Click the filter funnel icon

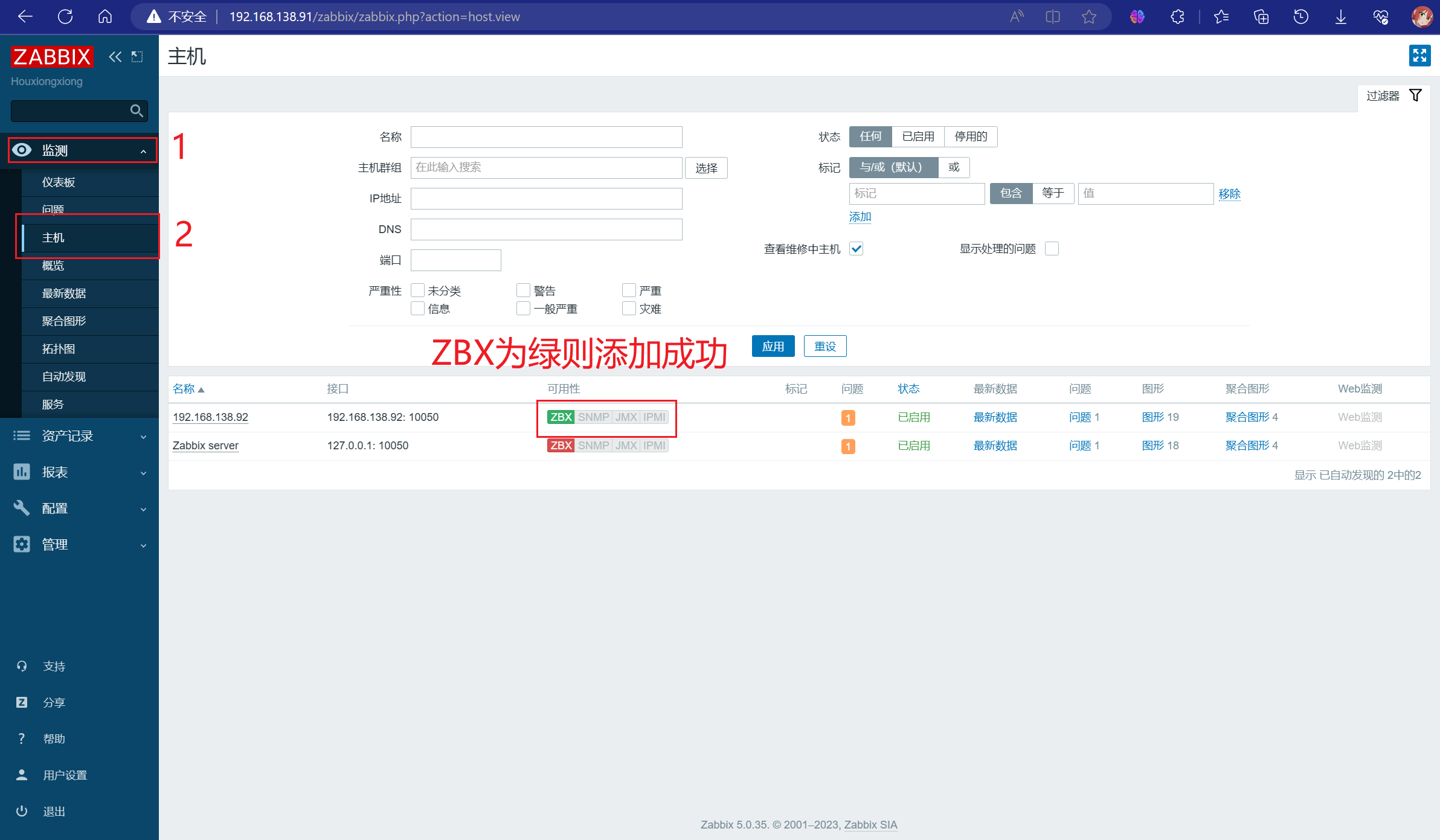(x=1415, y=95)
